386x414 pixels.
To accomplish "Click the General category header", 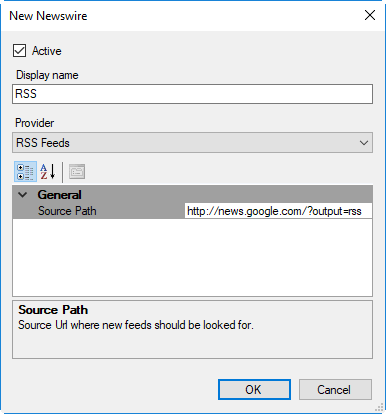I will 59,195.
